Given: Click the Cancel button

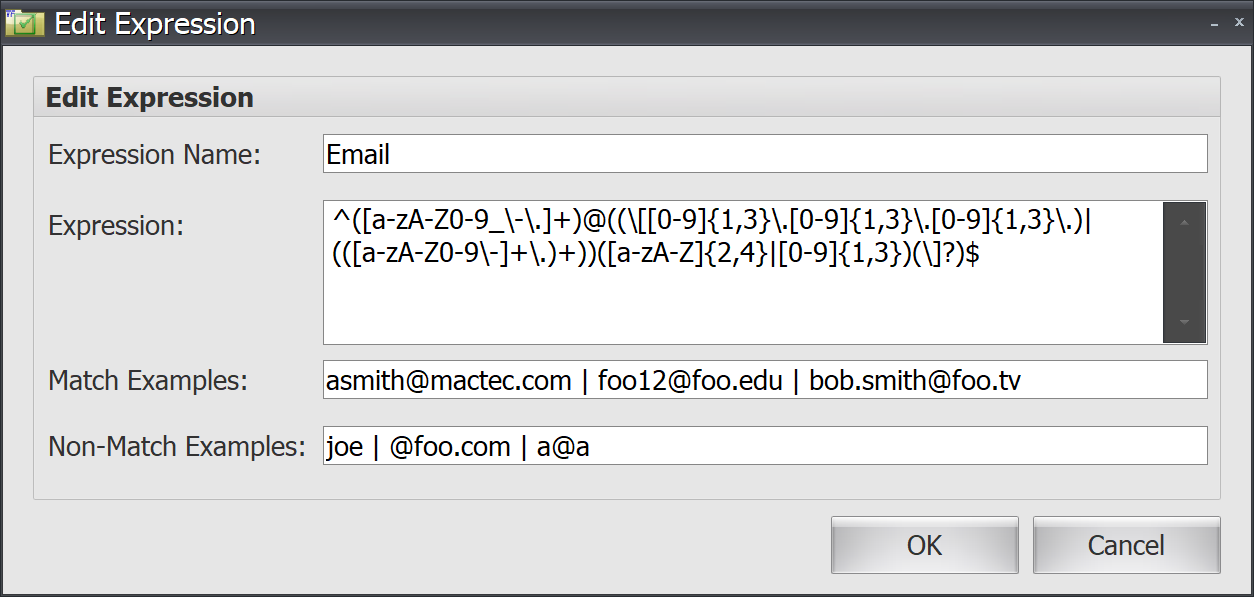Looking at the screenshot, I should (x=1126, y=545).
